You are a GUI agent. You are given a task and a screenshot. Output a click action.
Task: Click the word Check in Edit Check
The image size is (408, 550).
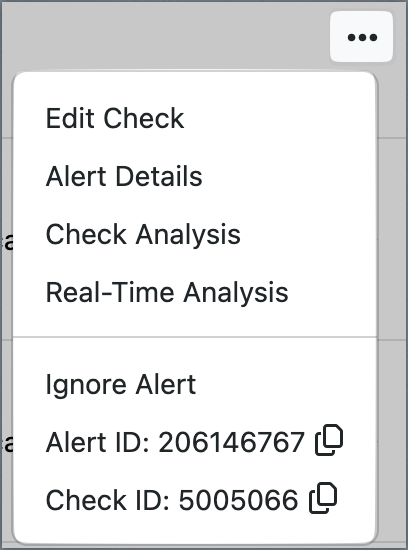click(x=143, y=118)
